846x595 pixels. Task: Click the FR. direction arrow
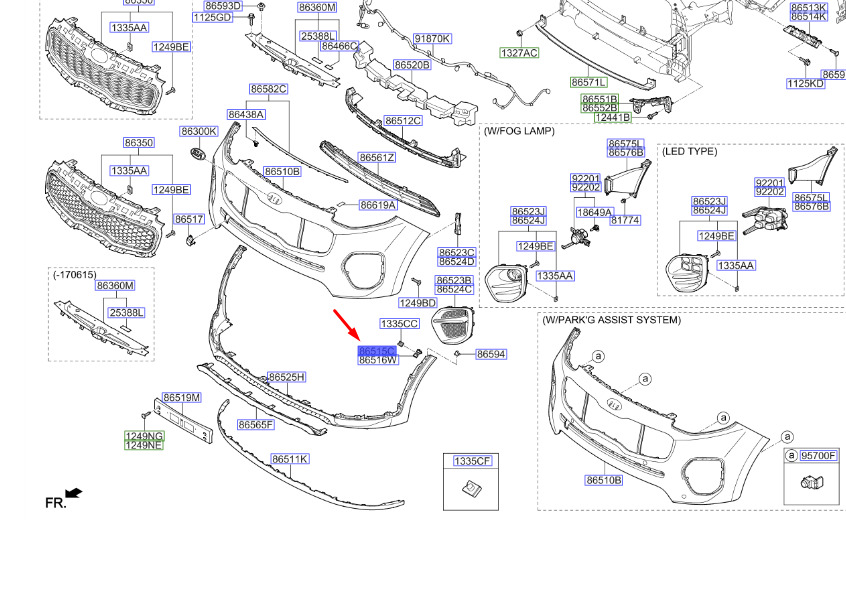click(72, 493)
